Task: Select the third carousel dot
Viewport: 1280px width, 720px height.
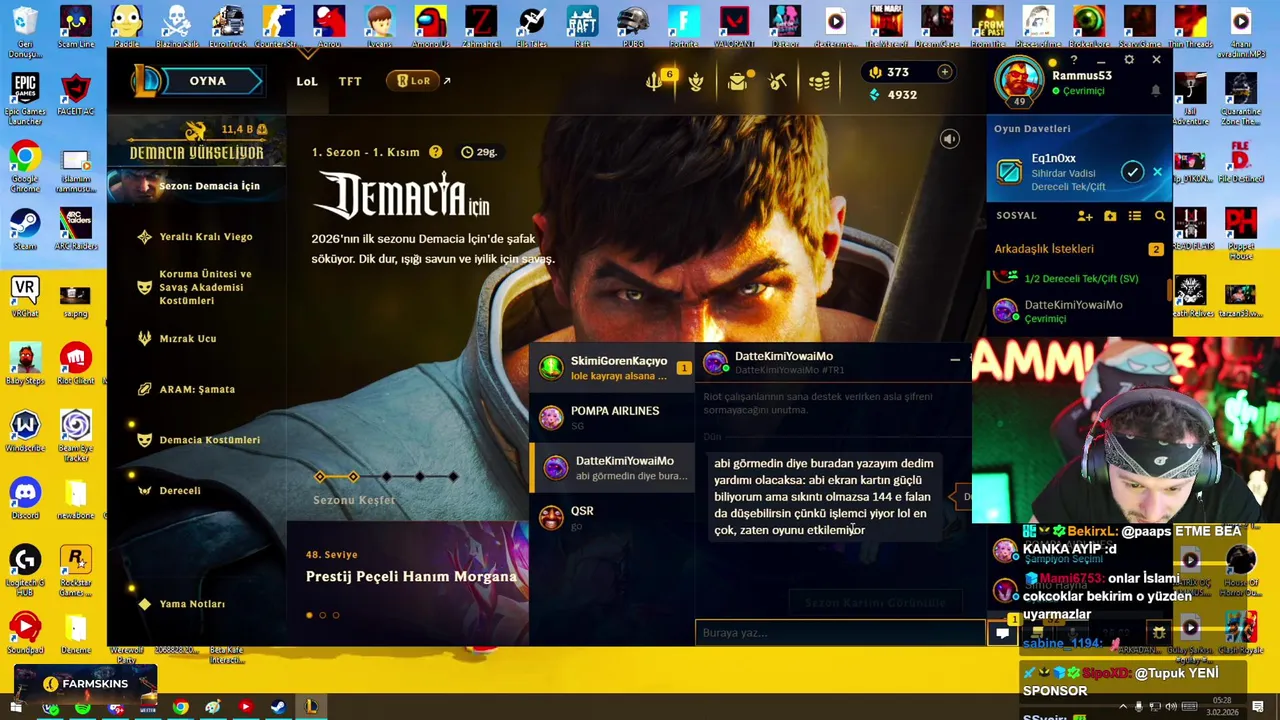Action: click(x=336, y=615)
